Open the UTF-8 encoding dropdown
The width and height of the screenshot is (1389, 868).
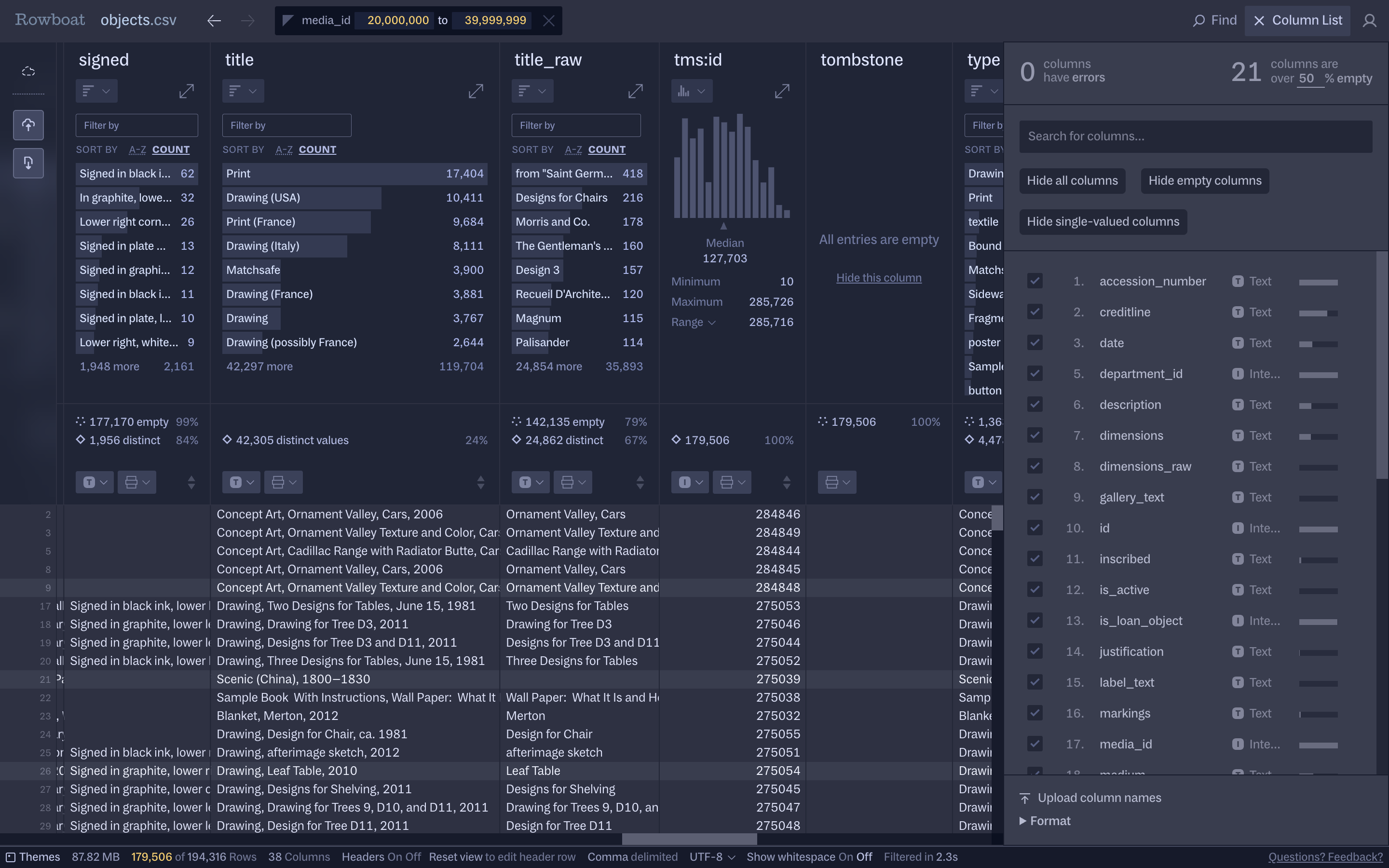[712, 856]
